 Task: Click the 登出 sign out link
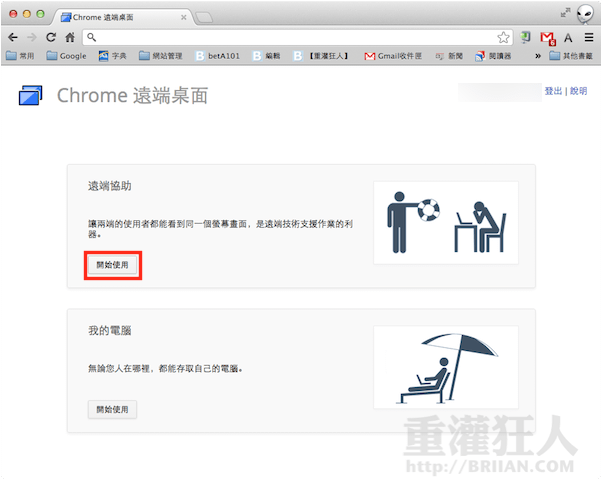pyautogui.click(x=553, y=91)
